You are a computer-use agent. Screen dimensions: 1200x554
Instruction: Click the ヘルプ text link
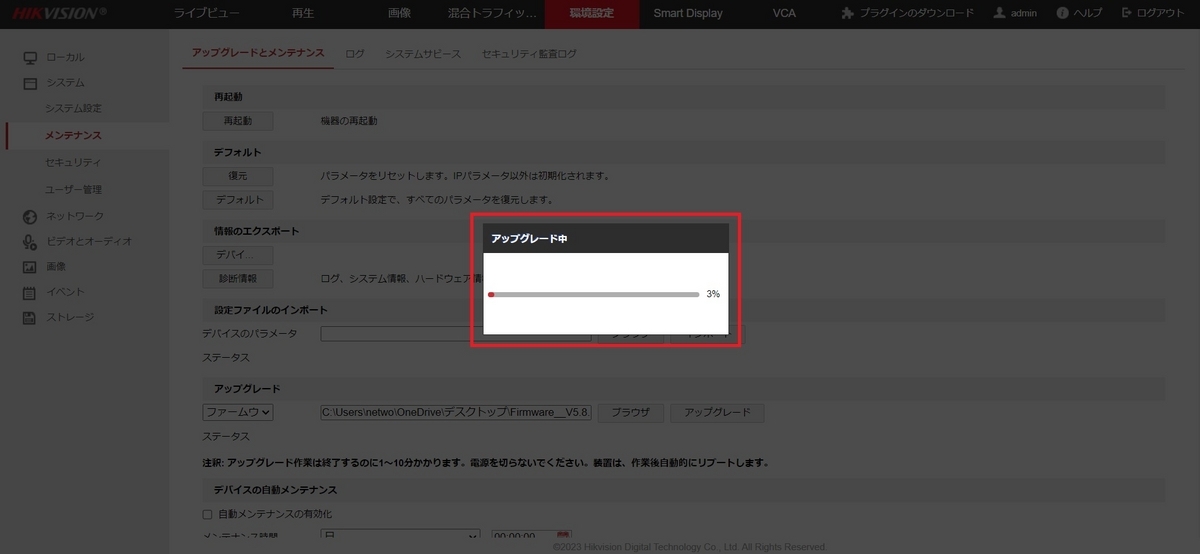pyautogui.click(x=1087, y=14)
